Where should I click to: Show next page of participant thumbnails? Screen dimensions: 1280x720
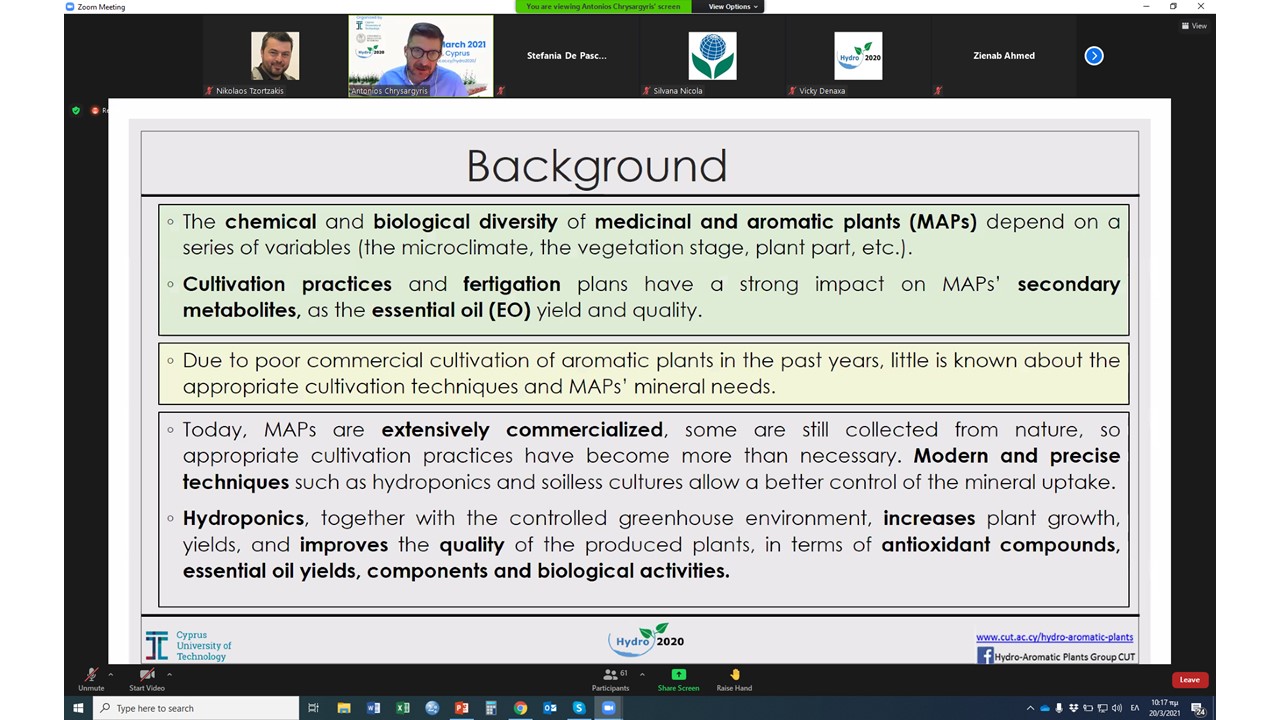click(x=1094, y=56)
